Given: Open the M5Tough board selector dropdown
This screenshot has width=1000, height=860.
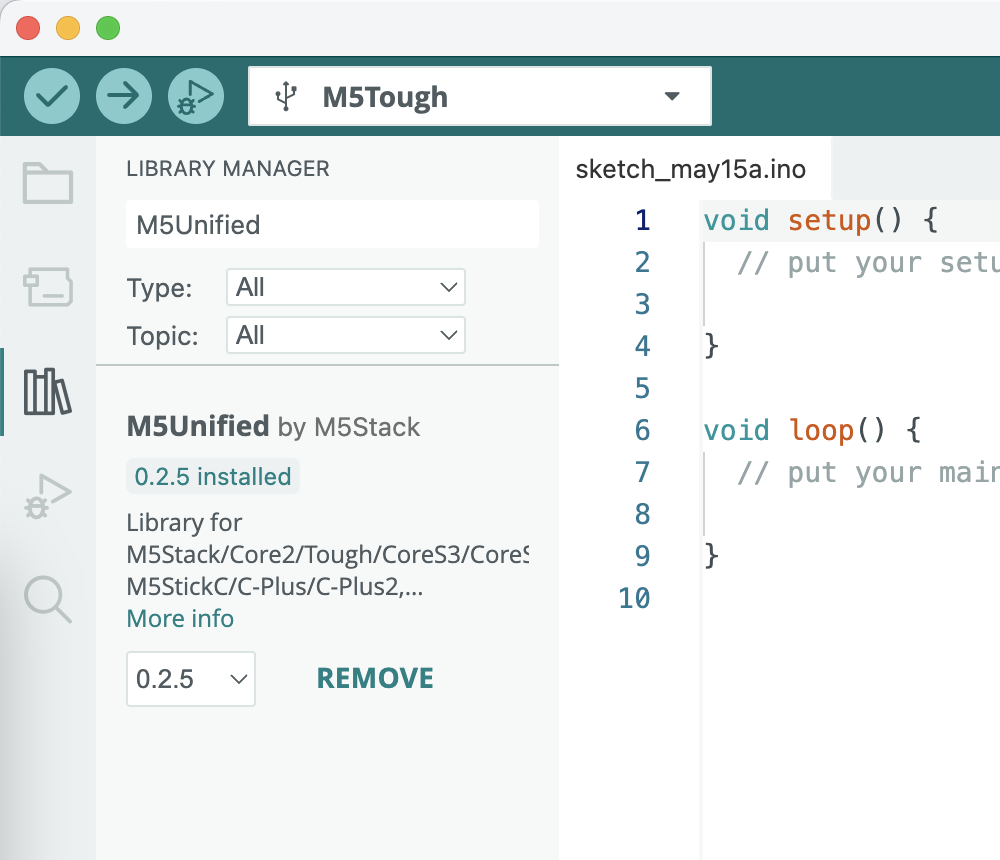Looking at the screenshot, I should (480, 96).
